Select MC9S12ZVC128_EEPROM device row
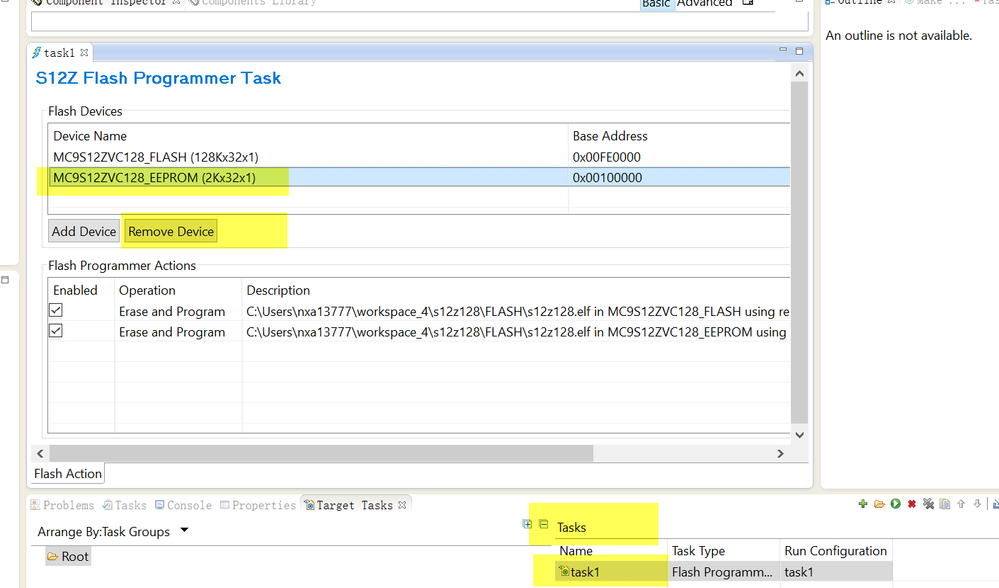 coord(419,177)
